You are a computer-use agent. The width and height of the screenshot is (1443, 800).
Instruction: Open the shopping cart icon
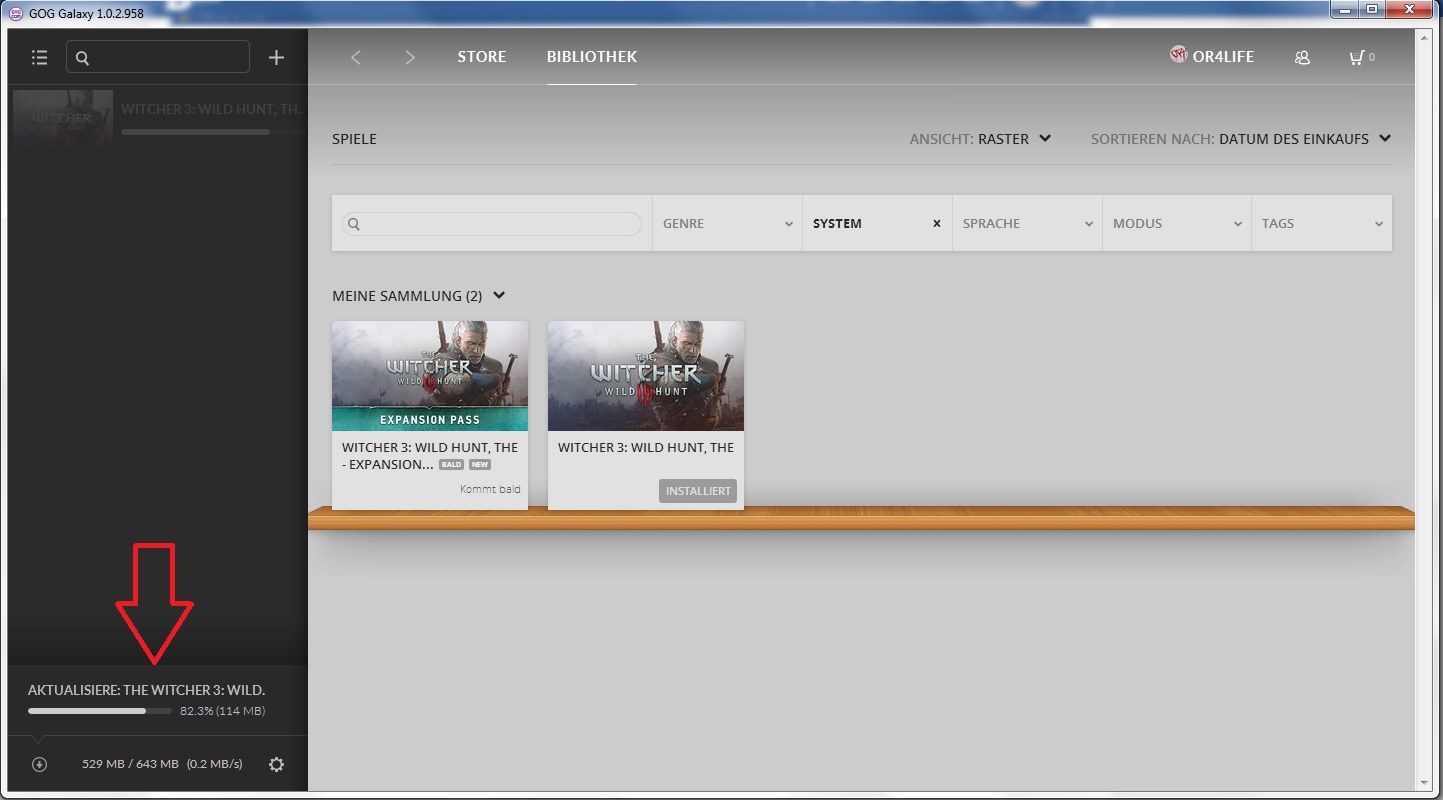tap(1356, 57)
